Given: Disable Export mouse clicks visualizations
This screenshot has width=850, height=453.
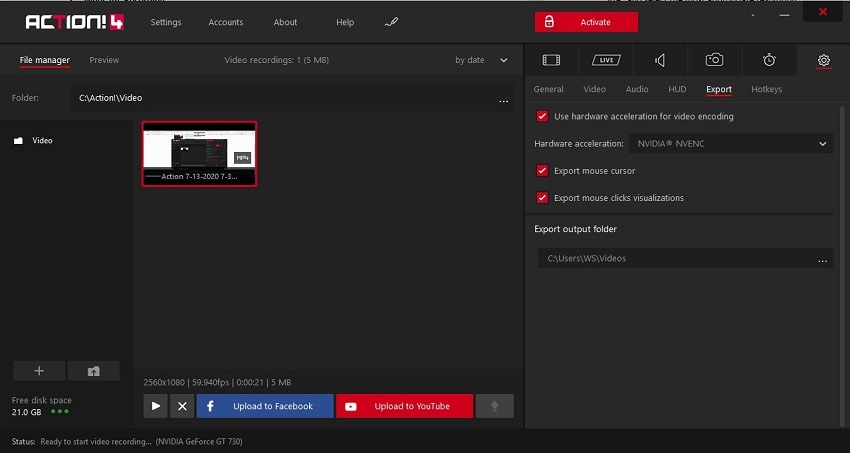Looking at the screenshot, I should click(542, 198).
